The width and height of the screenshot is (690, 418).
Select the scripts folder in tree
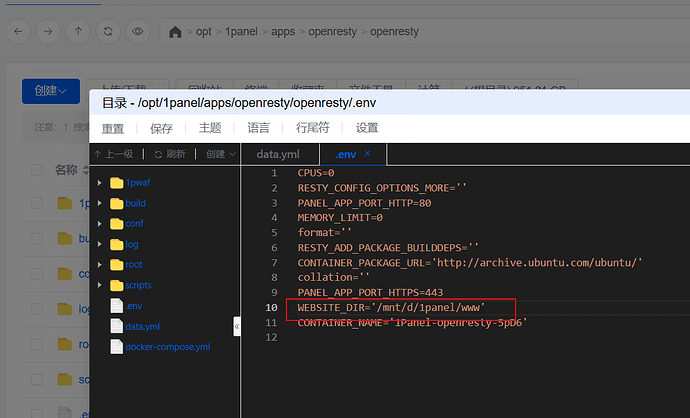pyautogui.click(x=138, y=285)
